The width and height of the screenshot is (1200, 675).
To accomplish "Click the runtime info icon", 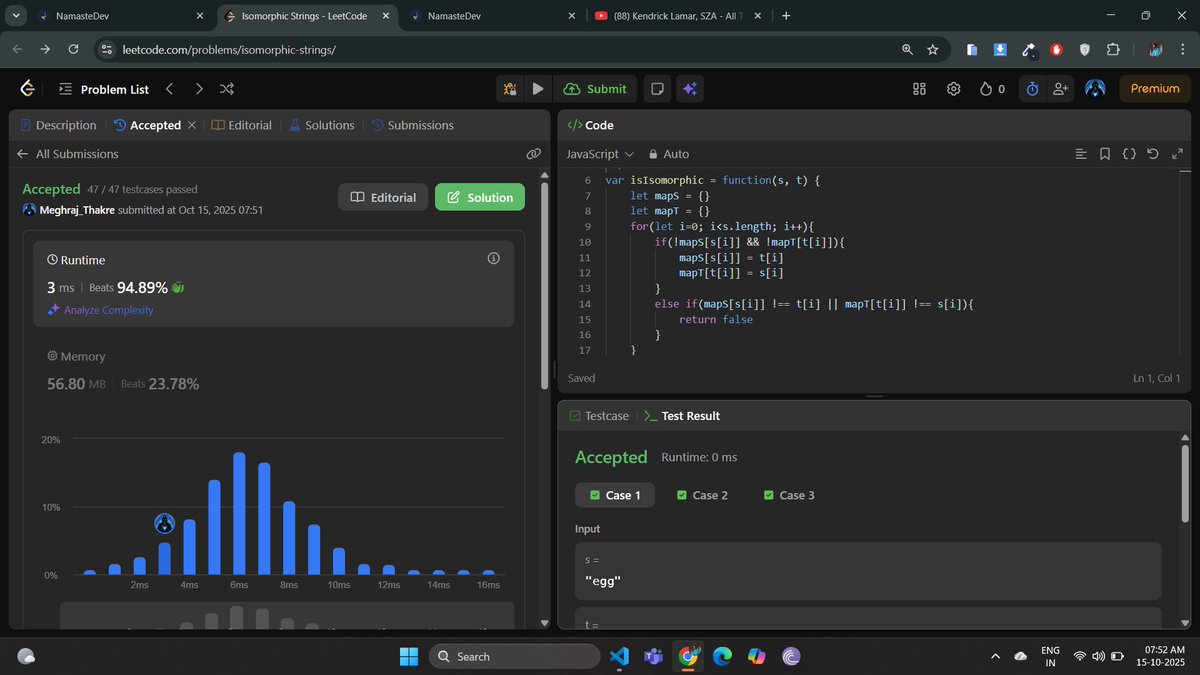I will click(493, 259).
